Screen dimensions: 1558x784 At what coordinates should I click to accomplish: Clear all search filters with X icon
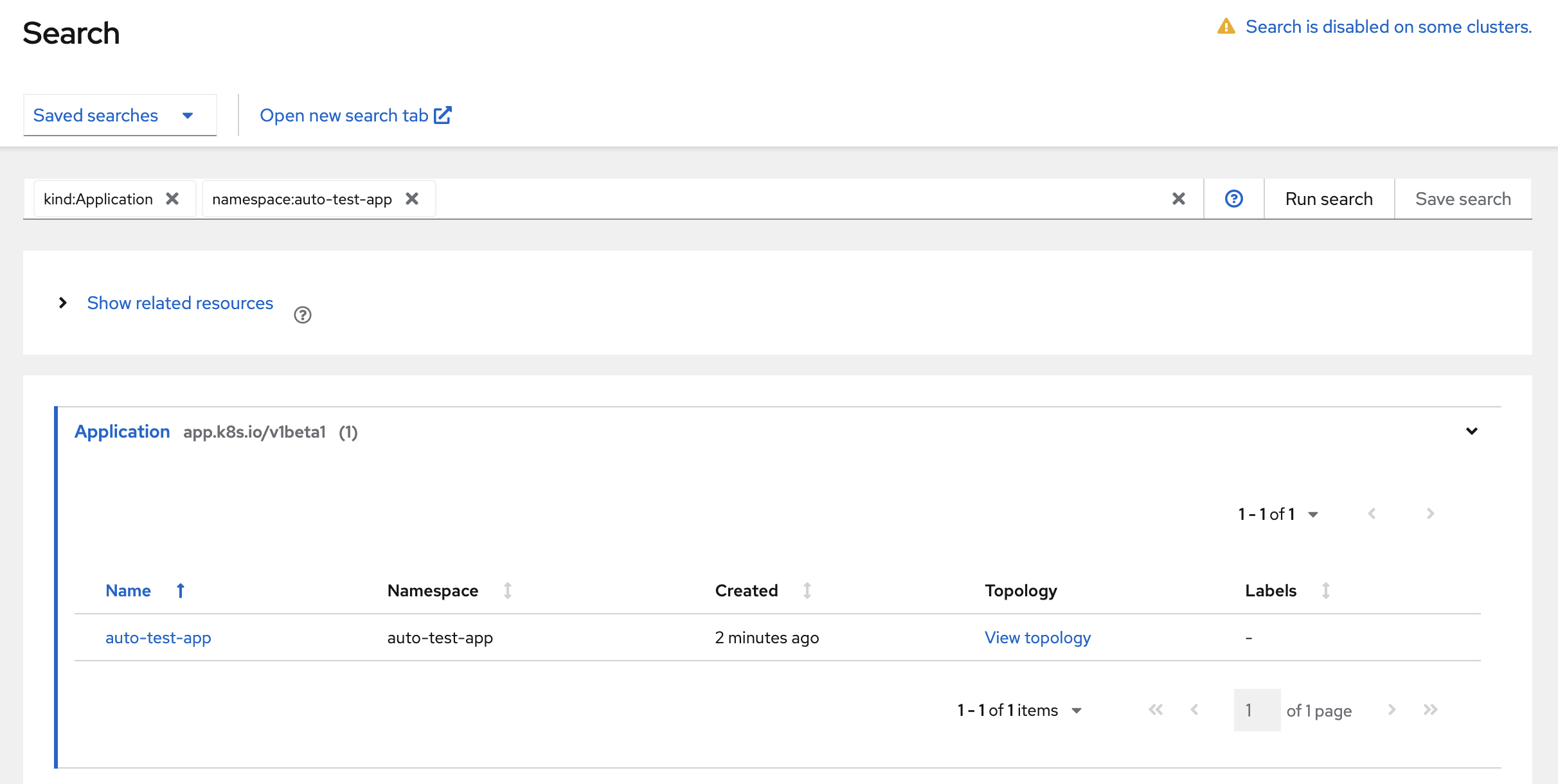(x=1178, y=199)
